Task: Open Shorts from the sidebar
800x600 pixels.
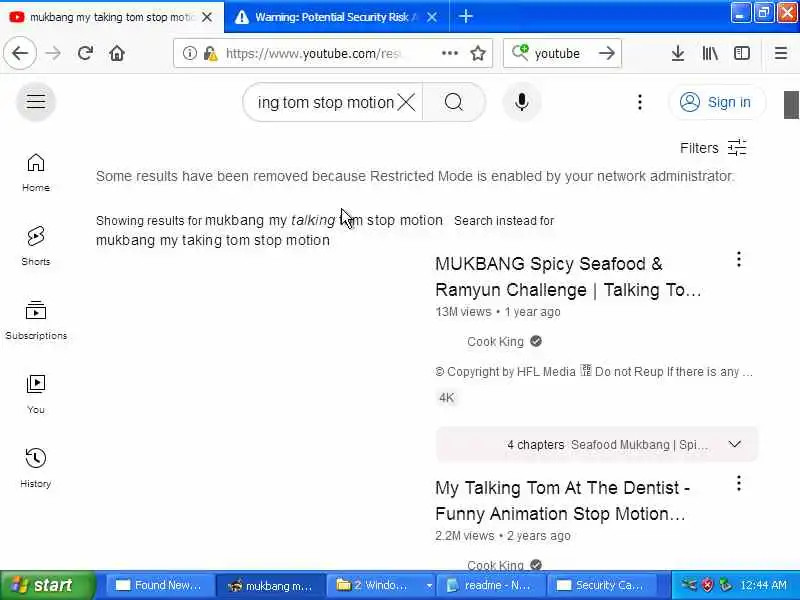Action: tap(36, 246)
